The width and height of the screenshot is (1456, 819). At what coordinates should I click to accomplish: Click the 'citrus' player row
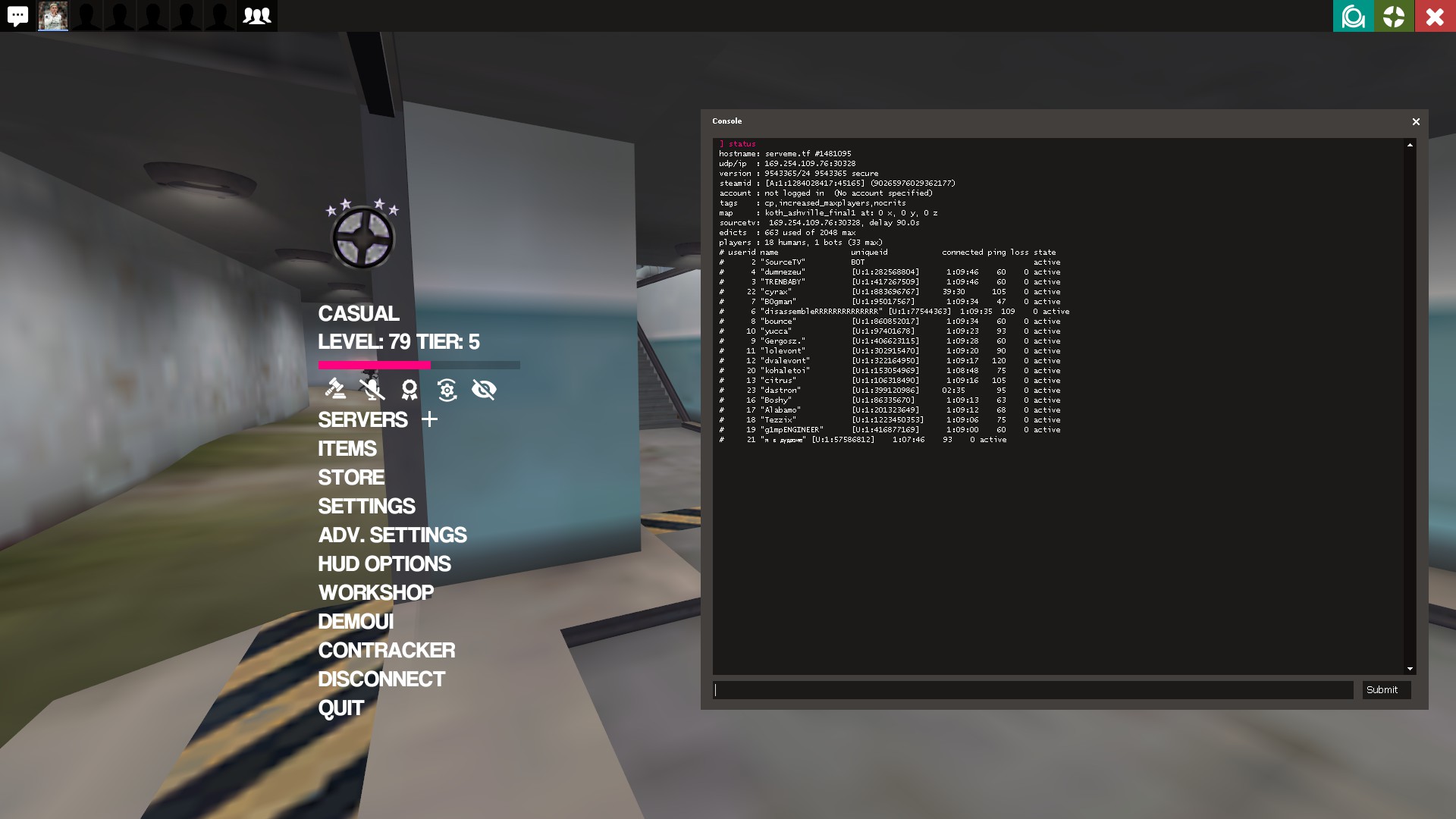coord(890,380)
